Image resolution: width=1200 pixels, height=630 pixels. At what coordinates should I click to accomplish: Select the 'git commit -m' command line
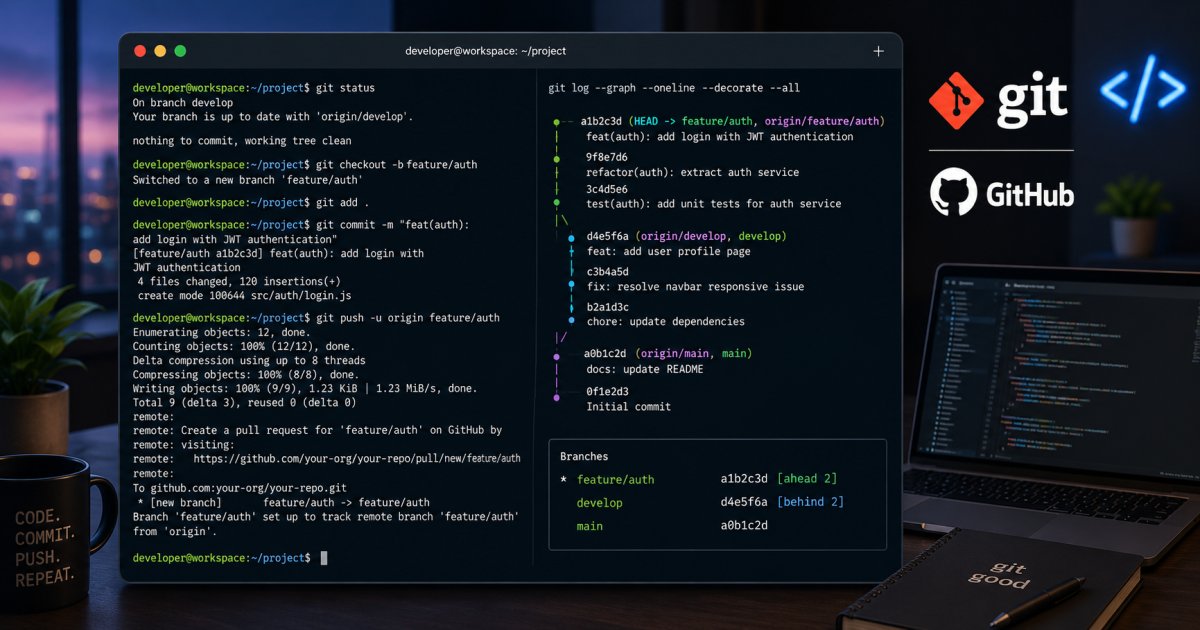301,226
